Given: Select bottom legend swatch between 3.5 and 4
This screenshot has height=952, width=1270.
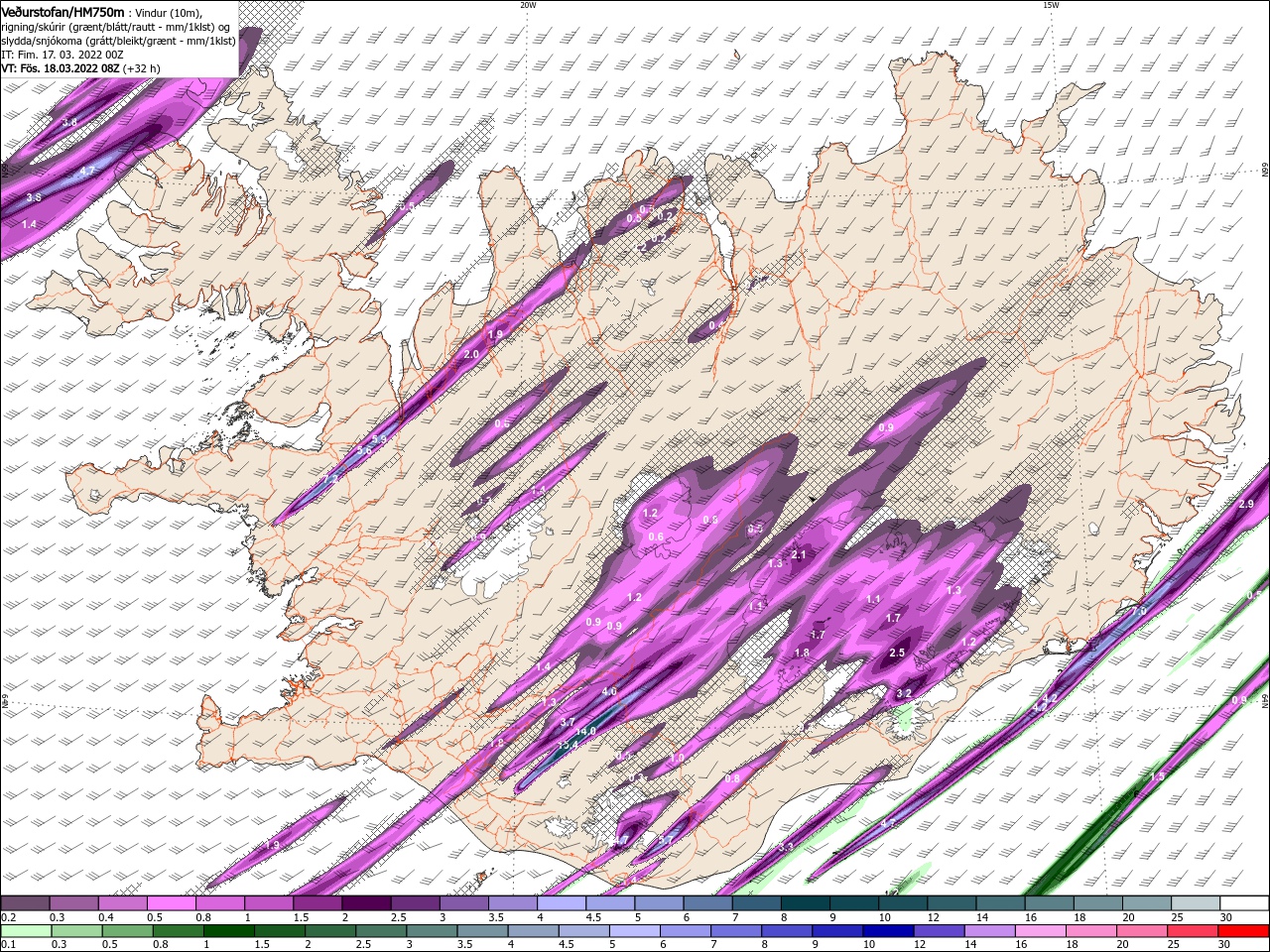Looking at the screenshot, I should click(482, 931).
